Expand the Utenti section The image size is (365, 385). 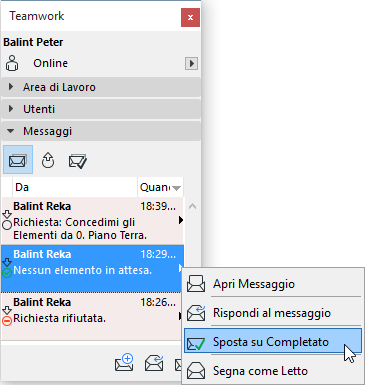click(101, 109)
